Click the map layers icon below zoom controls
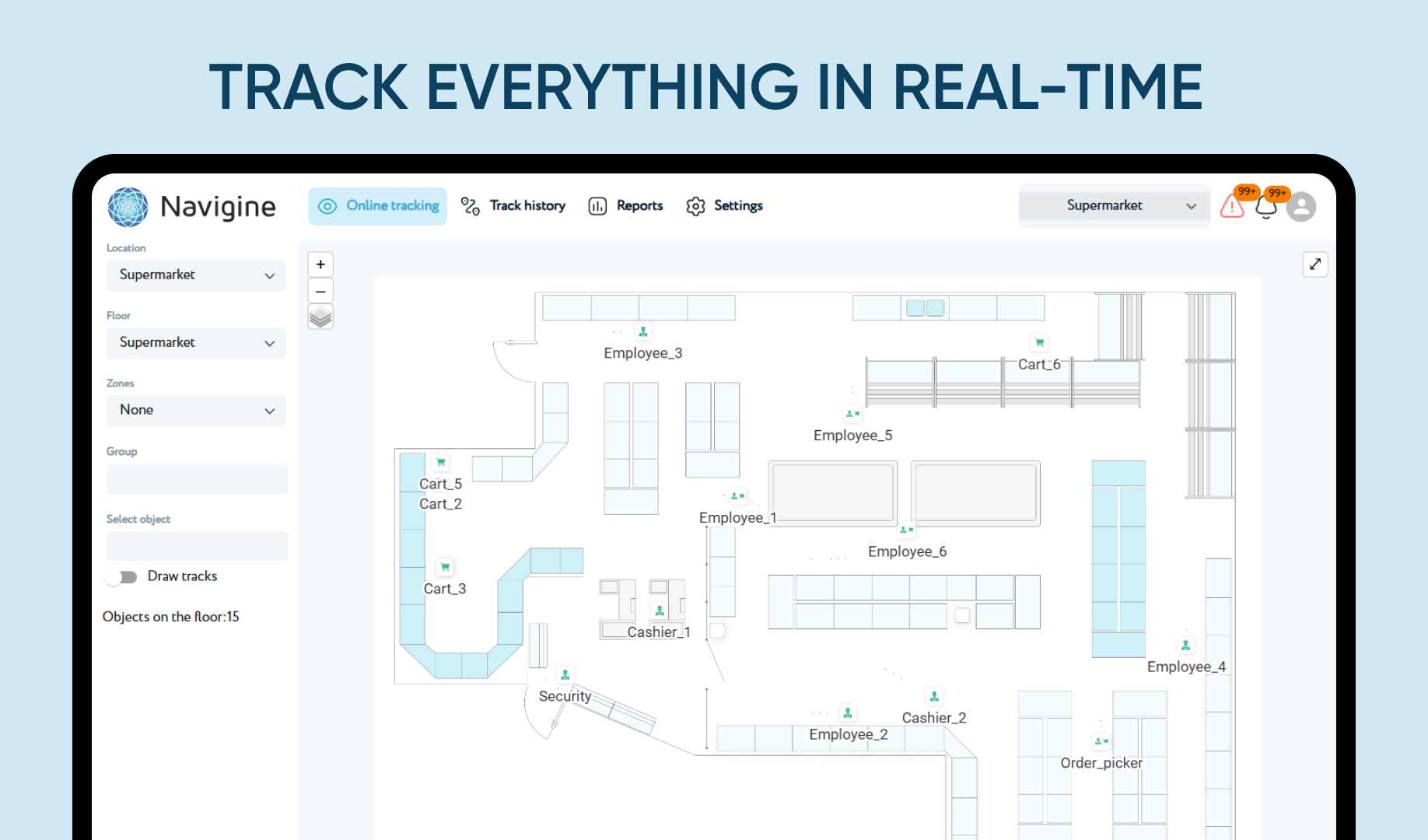The image size is (1428, 840). [x=320, y=317]
